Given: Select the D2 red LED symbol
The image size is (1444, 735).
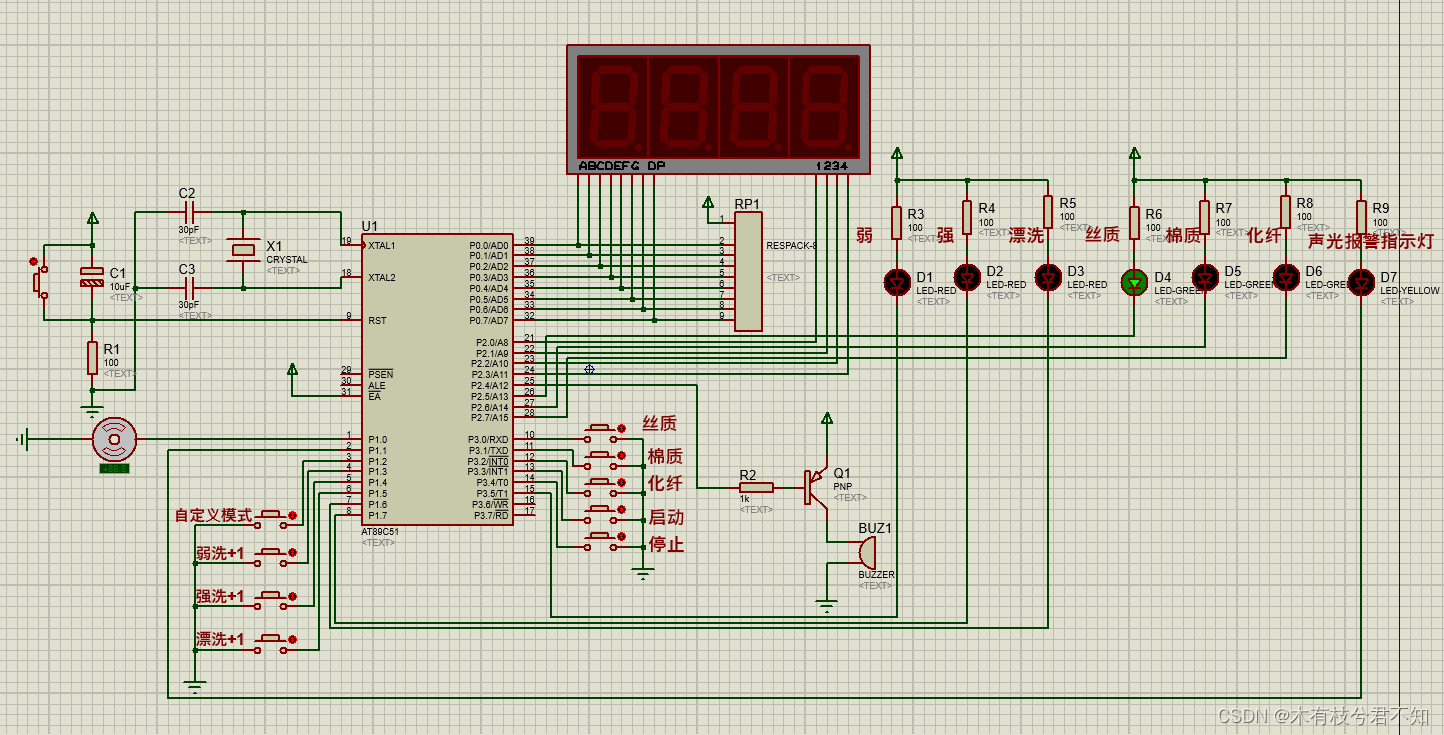Looking at the screenshot, I should pyautogui.click(x=967, y=276).
